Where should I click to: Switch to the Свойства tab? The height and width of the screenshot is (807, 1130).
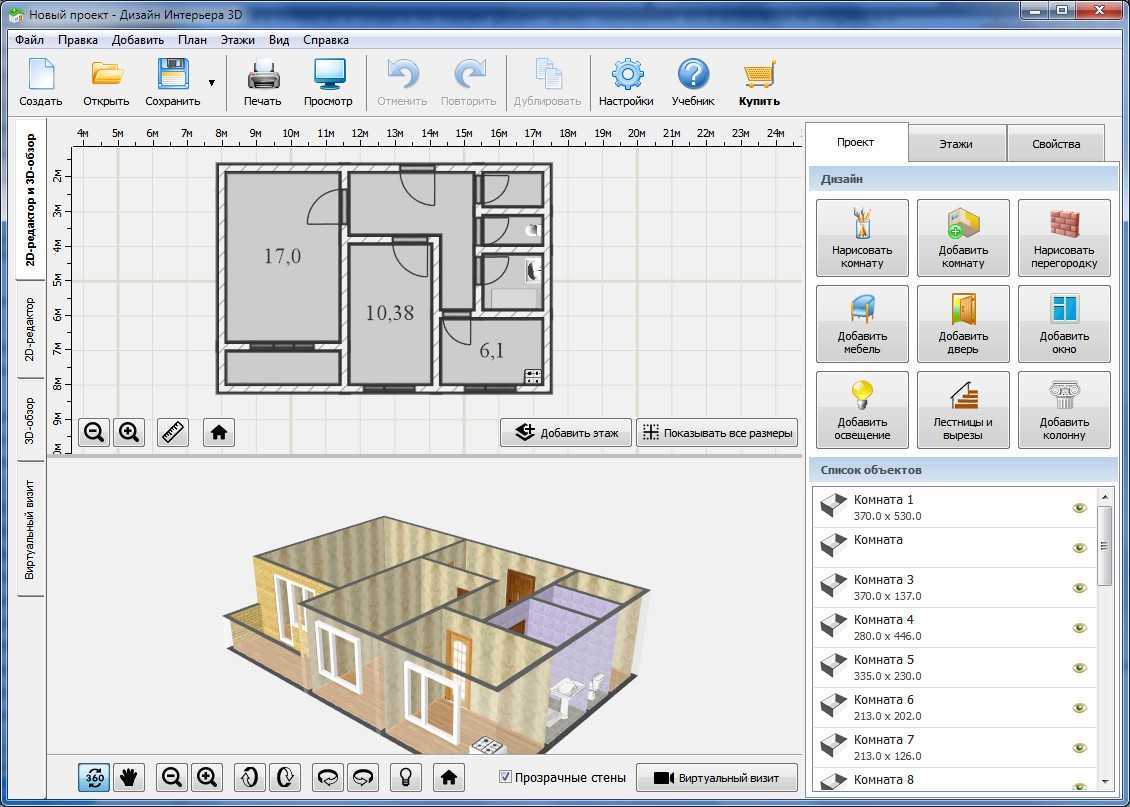[x=1056, y=143]
